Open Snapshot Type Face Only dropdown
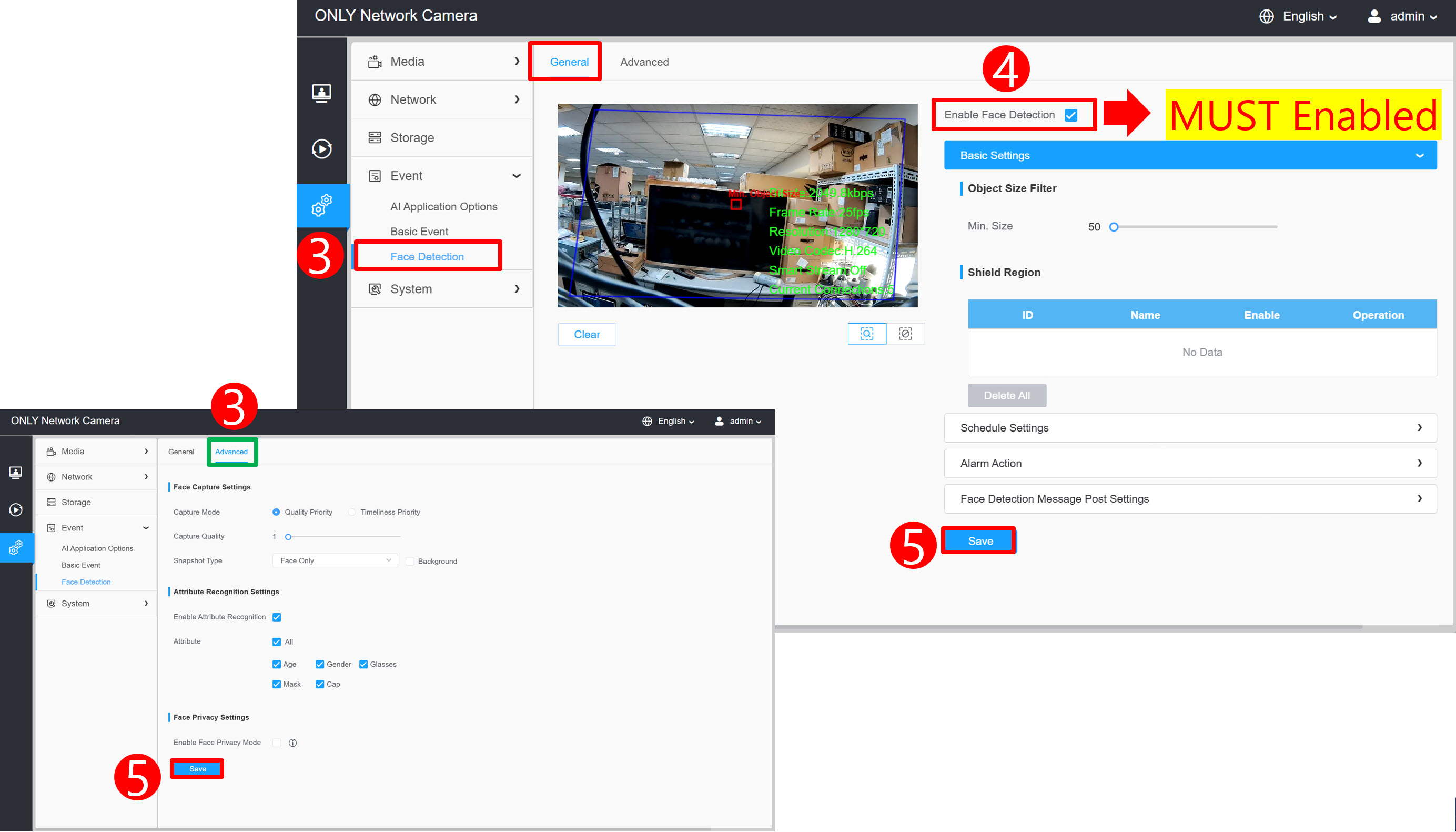 (335, 560)
